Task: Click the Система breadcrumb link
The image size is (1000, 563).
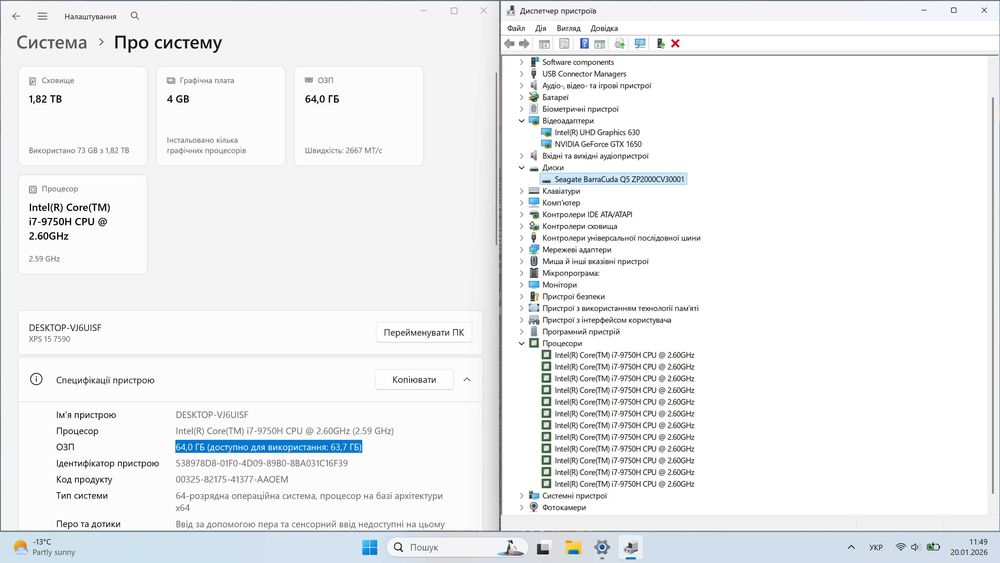Action: click(x=52, y=43)
